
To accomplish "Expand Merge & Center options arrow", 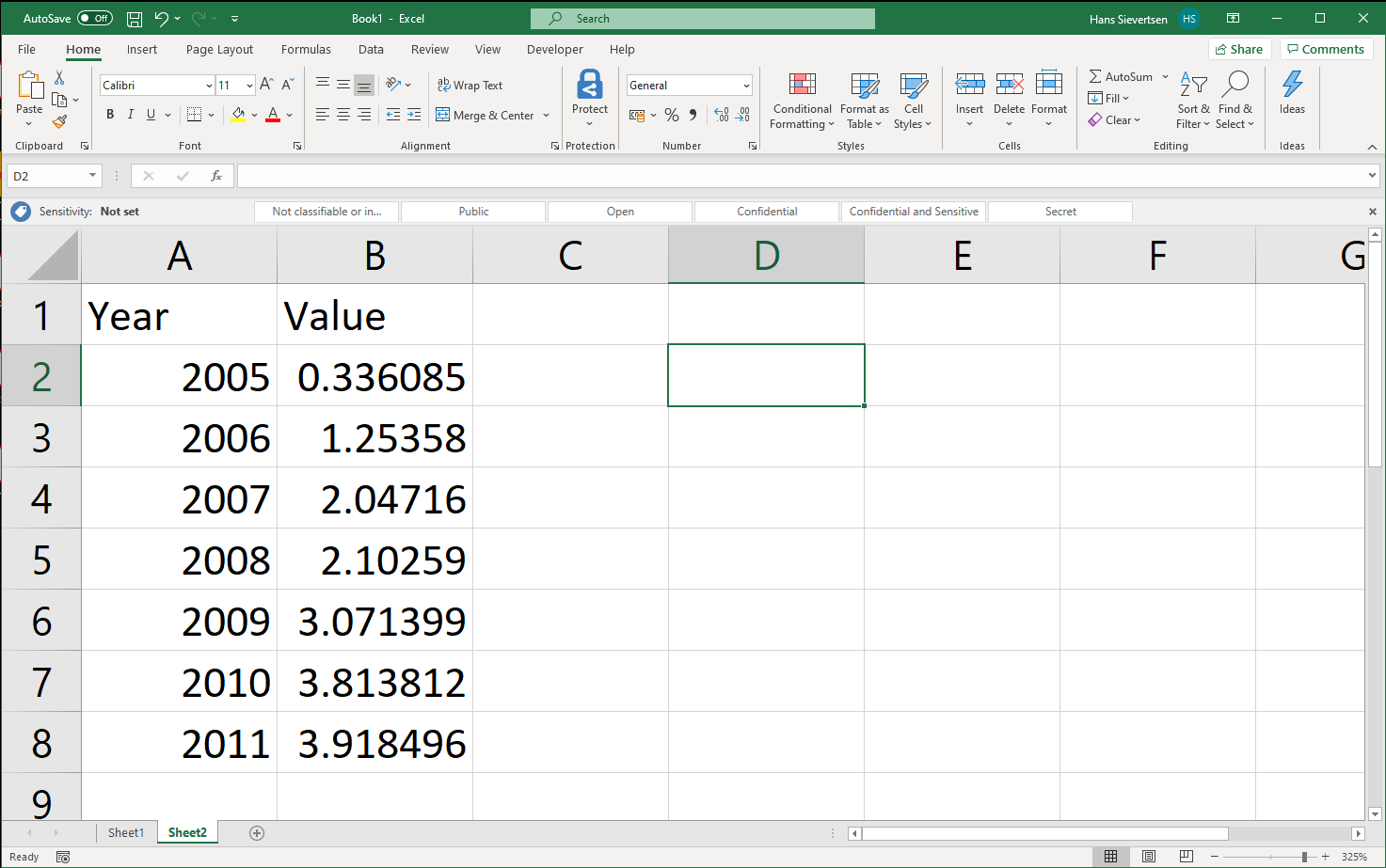I will [546, 116].
